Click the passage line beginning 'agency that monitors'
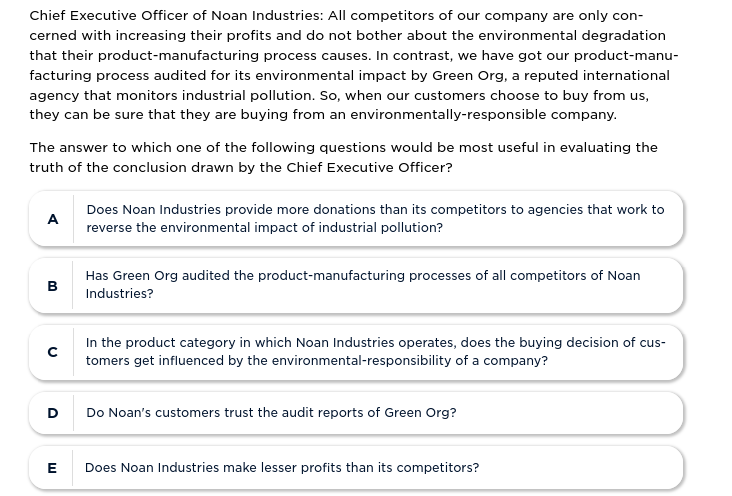The image size is (732, 496). click(338, 95)
